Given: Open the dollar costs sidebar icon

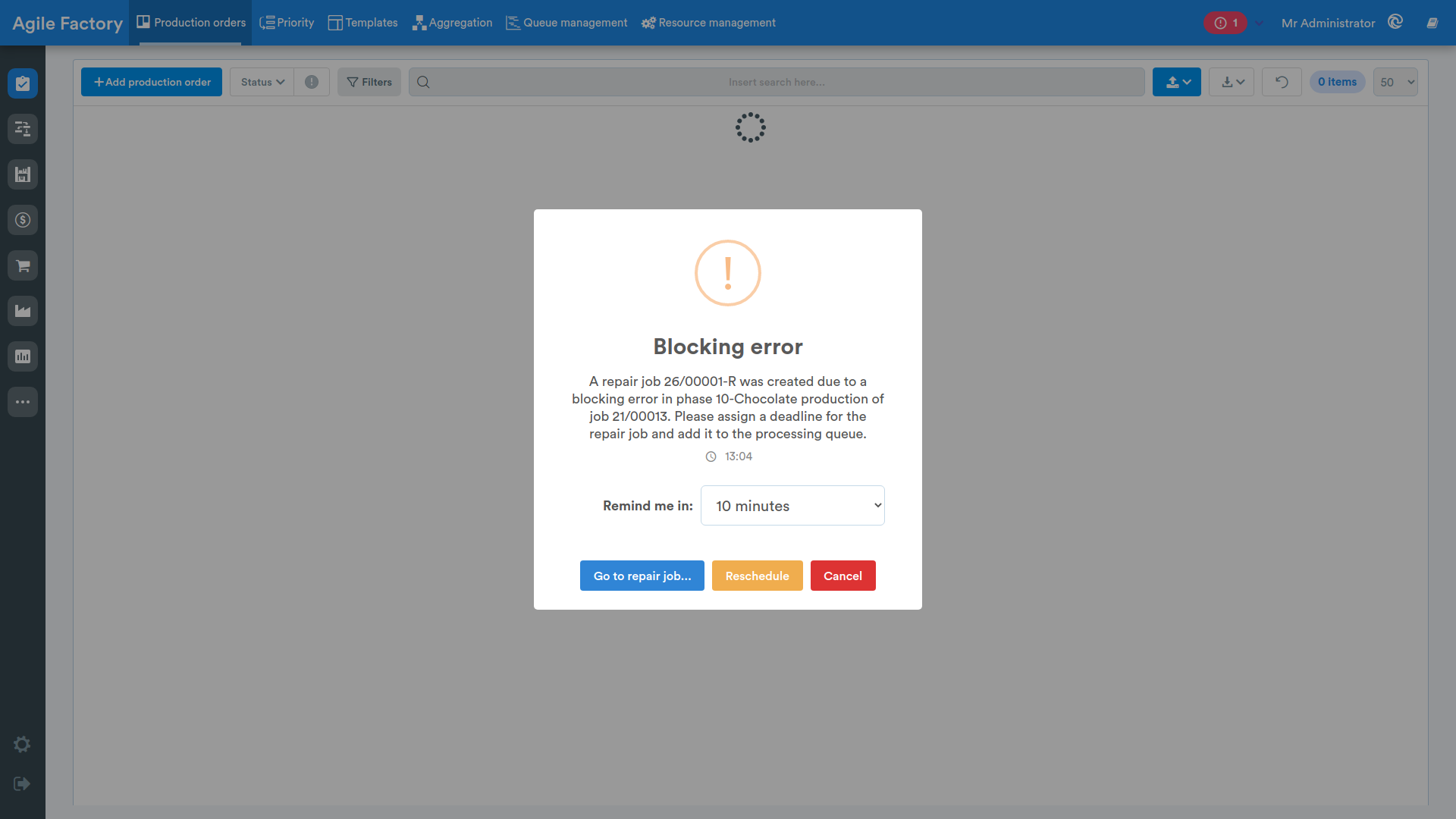Looking at the screenshot, I should click(23, 220).
